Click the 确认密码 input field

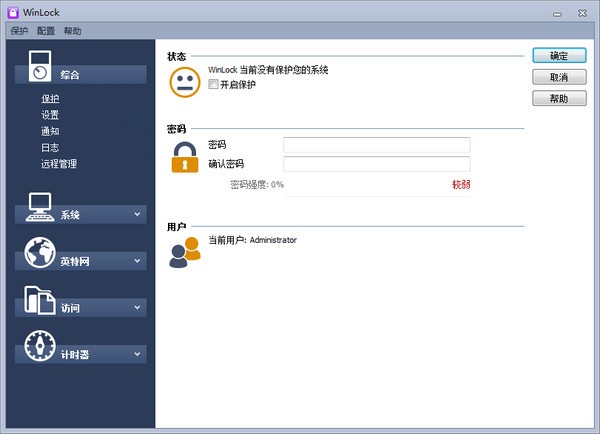(376, 164)
